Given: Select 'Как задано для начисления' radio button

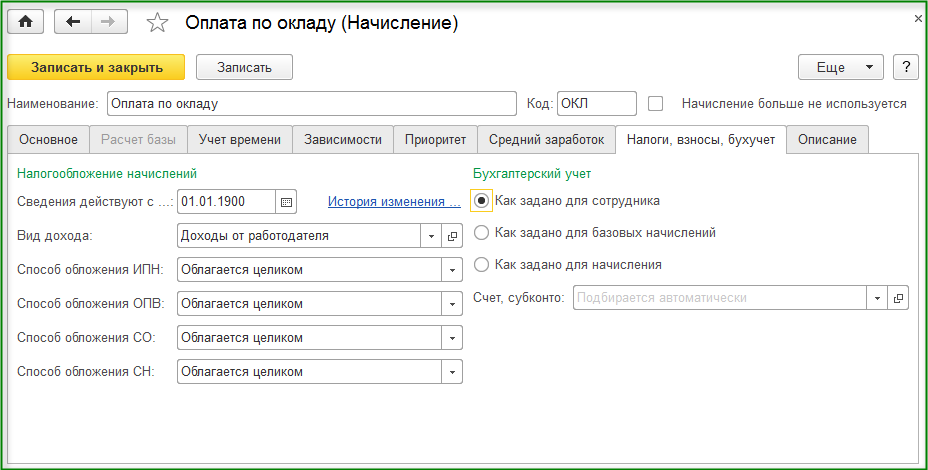Looking at the screenshot, I should point(482,265).
